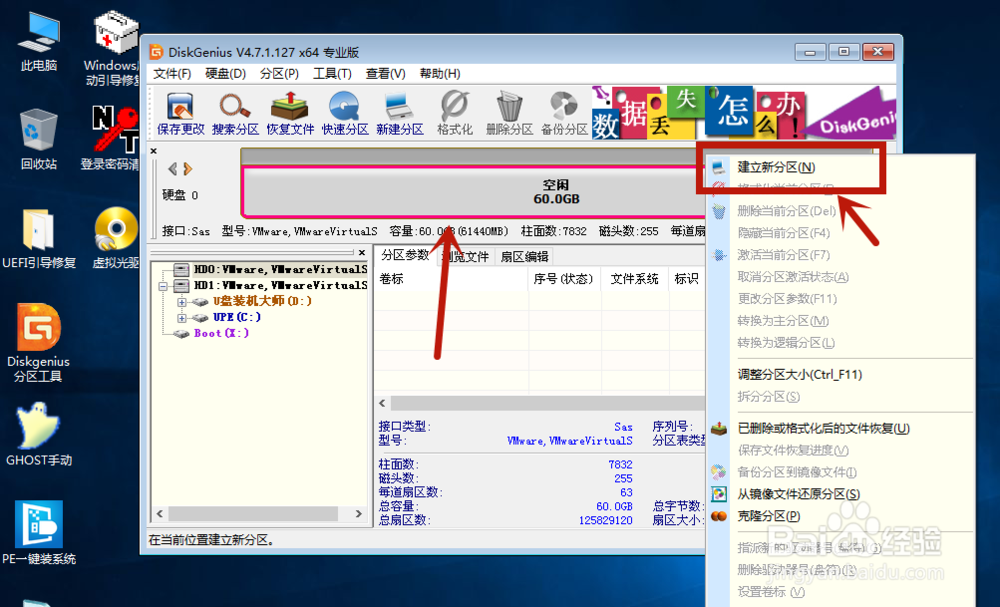Open the 查看(V) menu

click(385, 74)
